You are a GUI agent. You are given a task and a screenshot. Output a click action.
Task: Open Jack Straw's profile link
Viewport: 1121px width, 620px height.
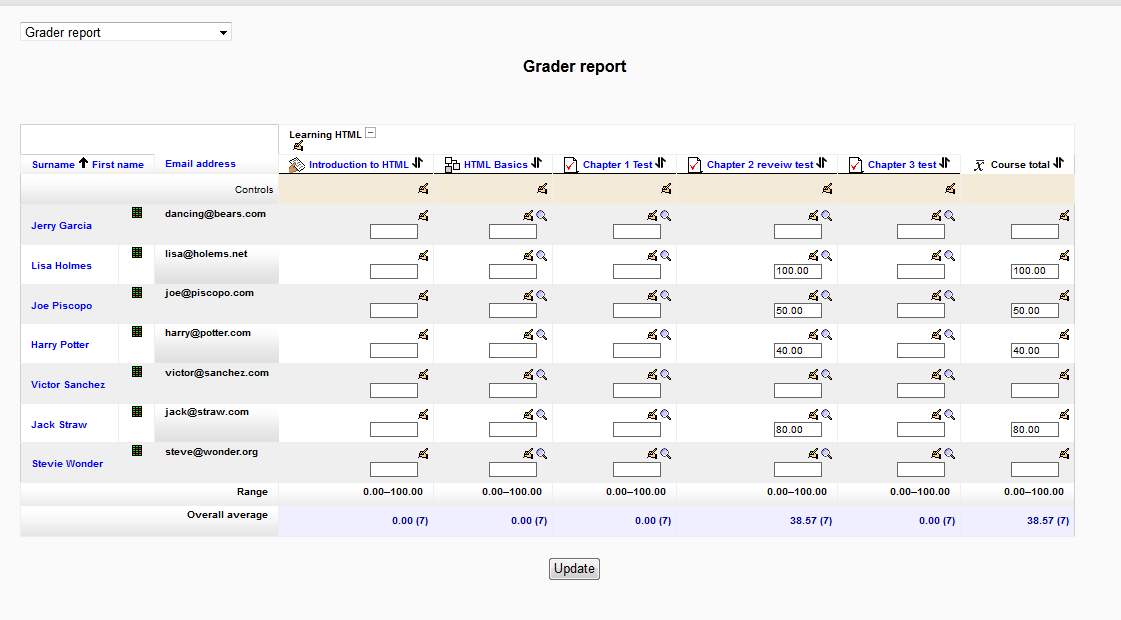(59, 425)
